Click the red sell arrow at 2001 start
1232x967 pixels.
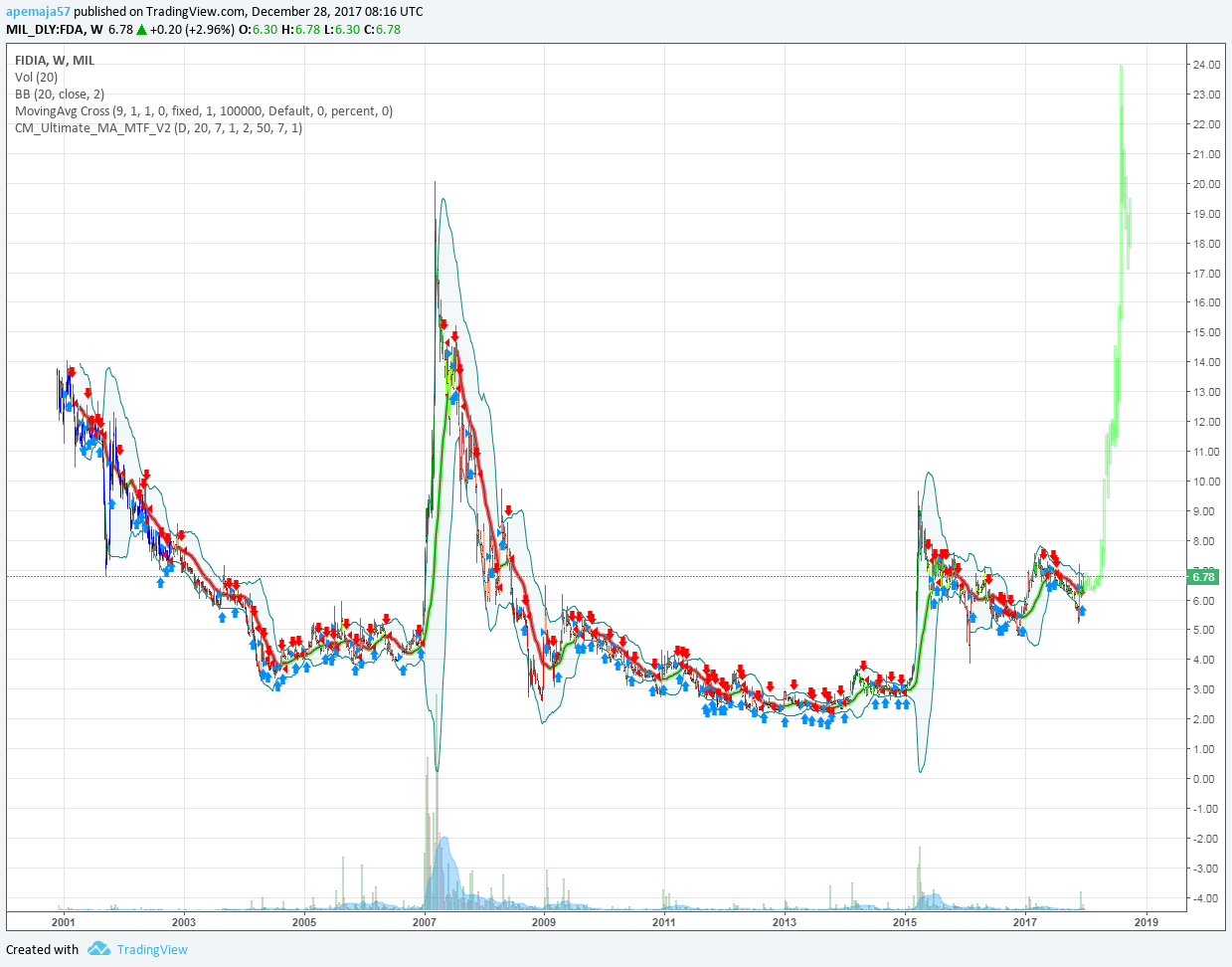pos(72,372)
